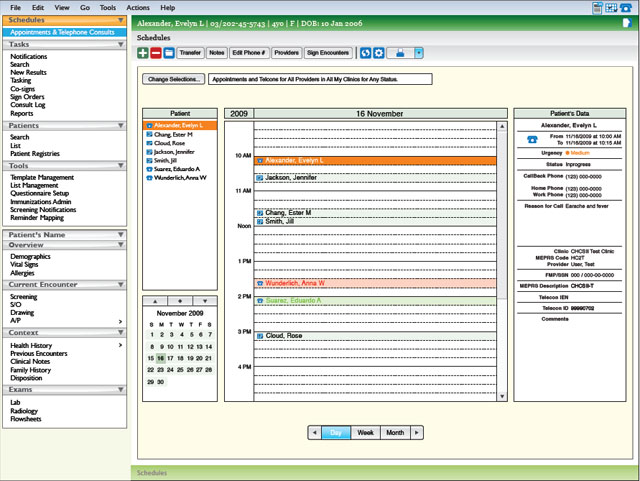640x481 pixels.
Task: Click the top-right blue grid icon
Action: pos(611,7)
